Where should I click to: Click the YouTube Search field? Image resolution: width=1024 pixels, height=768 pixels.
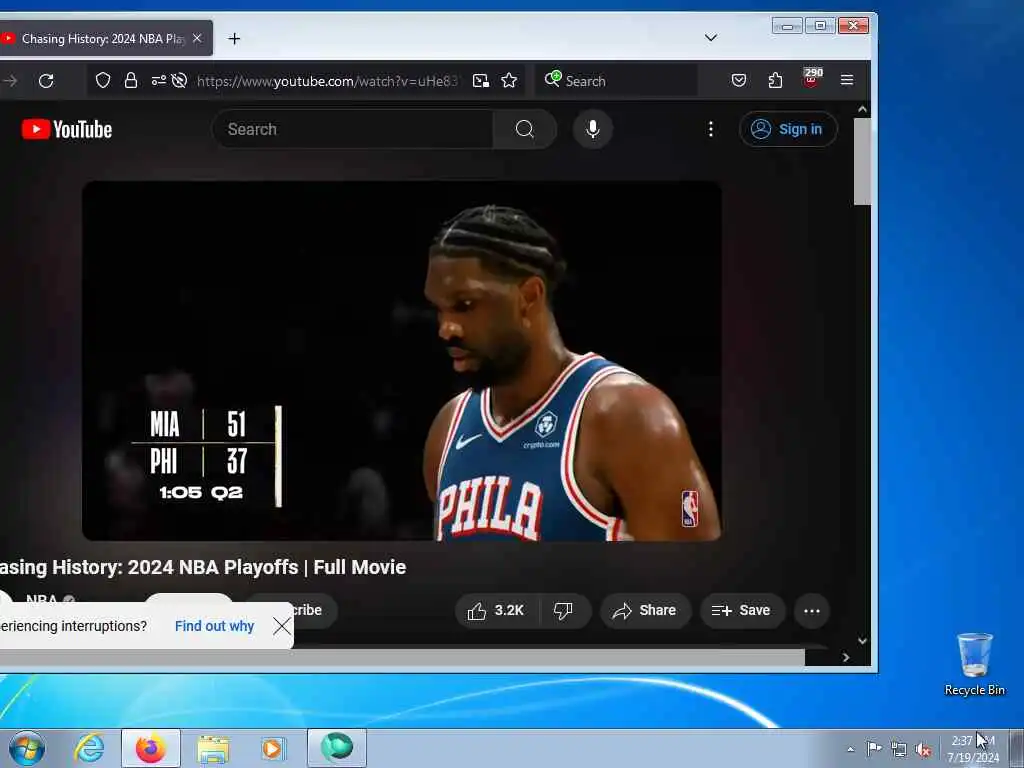(353, 129)
